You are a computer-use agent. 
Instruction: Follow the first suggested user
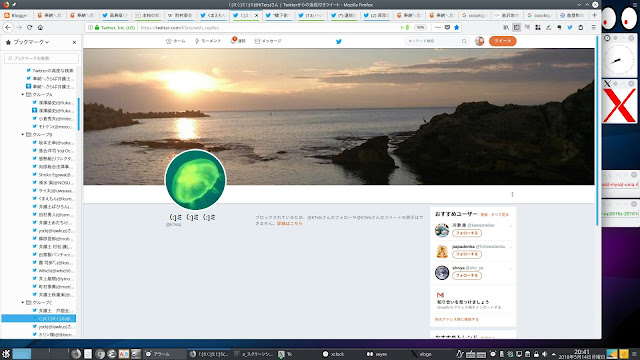click(x=467, y=233)
